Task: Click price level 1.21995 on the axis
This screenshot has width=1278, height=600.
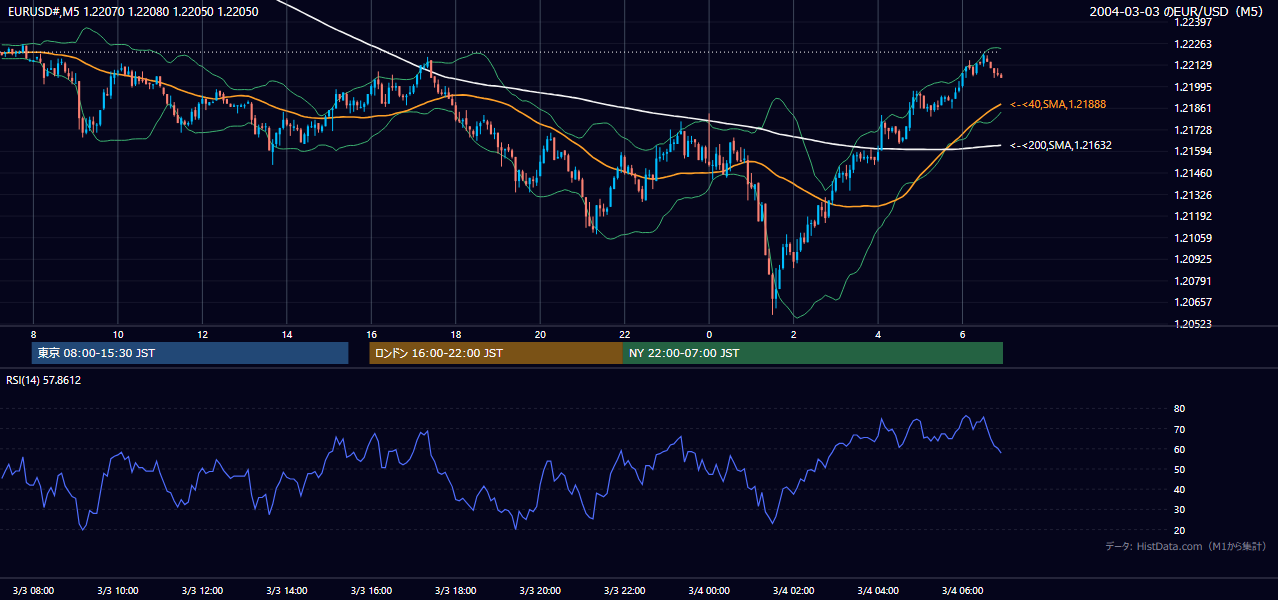Action: 1192,87
